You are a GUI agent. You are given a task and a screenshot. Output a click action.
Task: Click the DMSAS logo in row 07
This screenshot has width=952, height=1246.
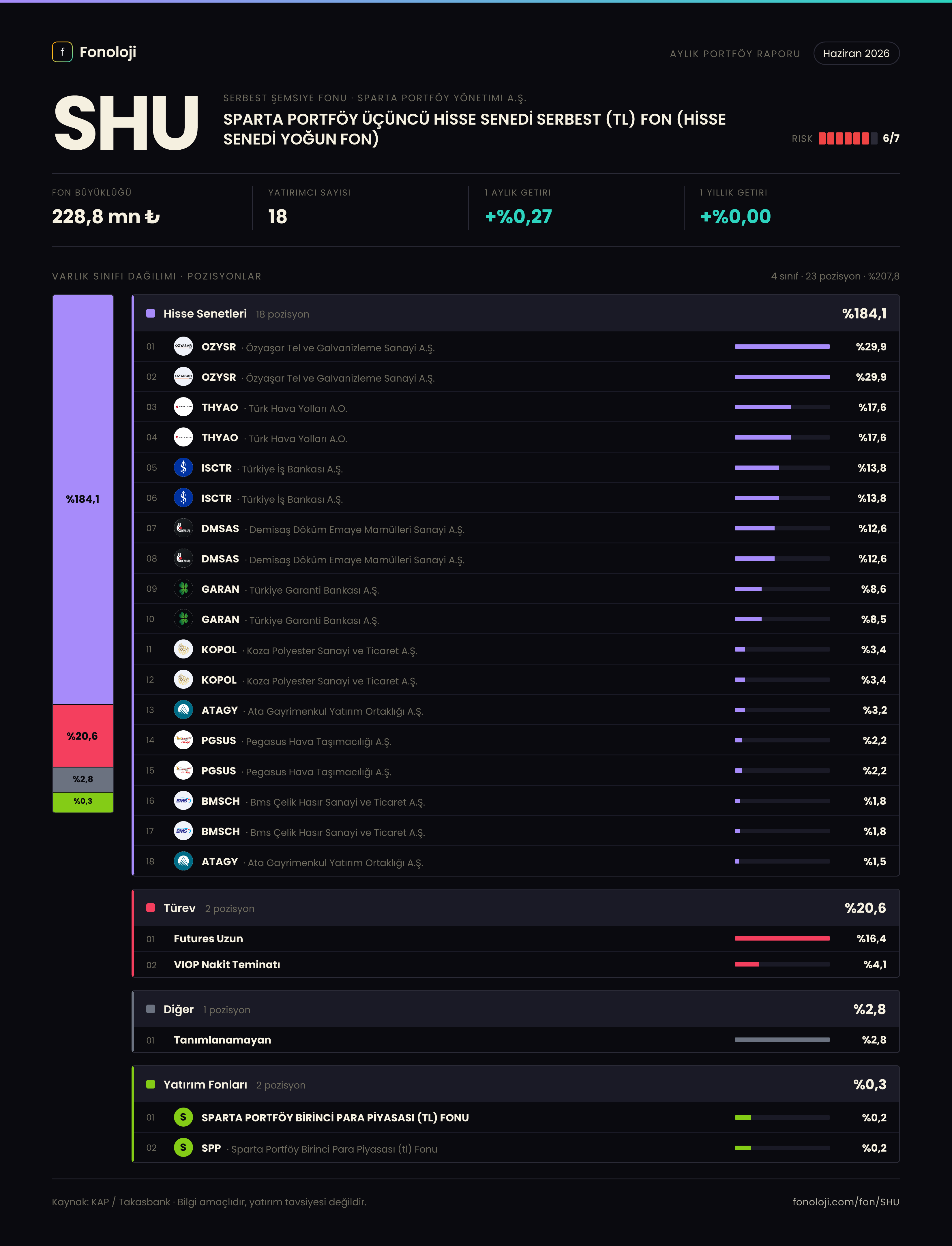point(183,528)
